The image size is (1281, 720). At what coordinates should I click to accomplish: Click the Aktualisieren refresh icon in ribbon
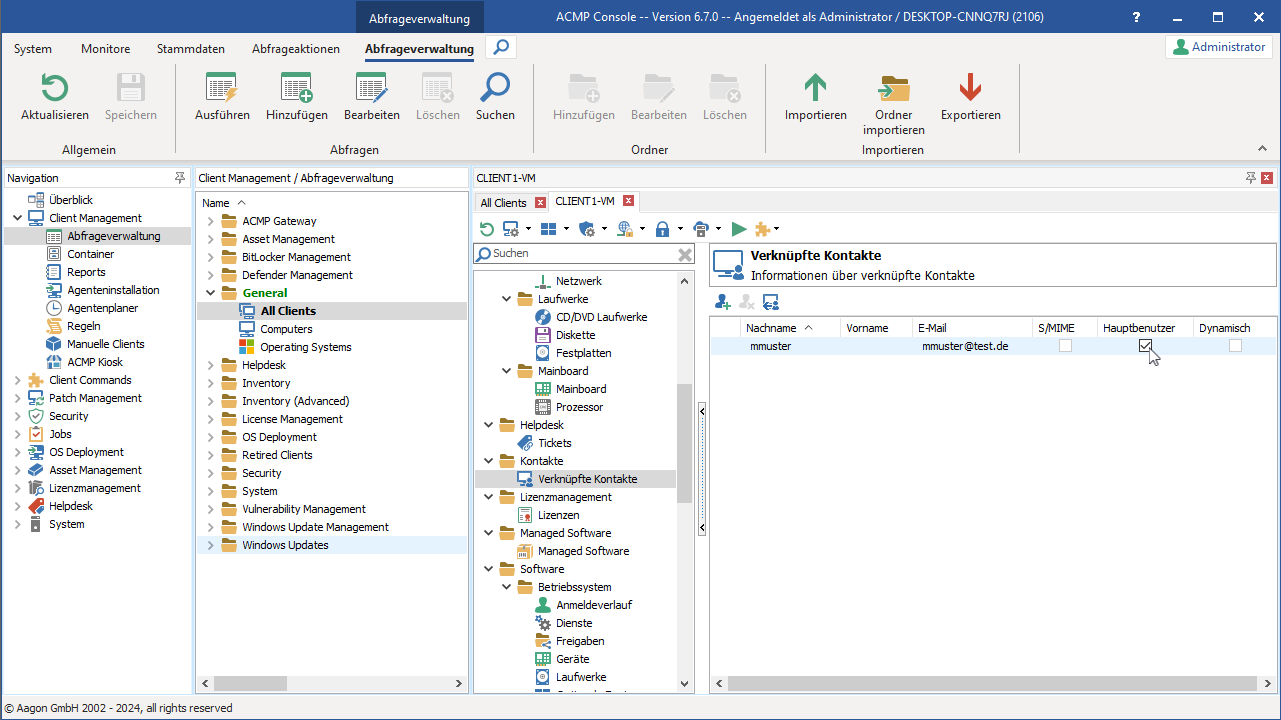pyautogui.click(x=54, y=89)
